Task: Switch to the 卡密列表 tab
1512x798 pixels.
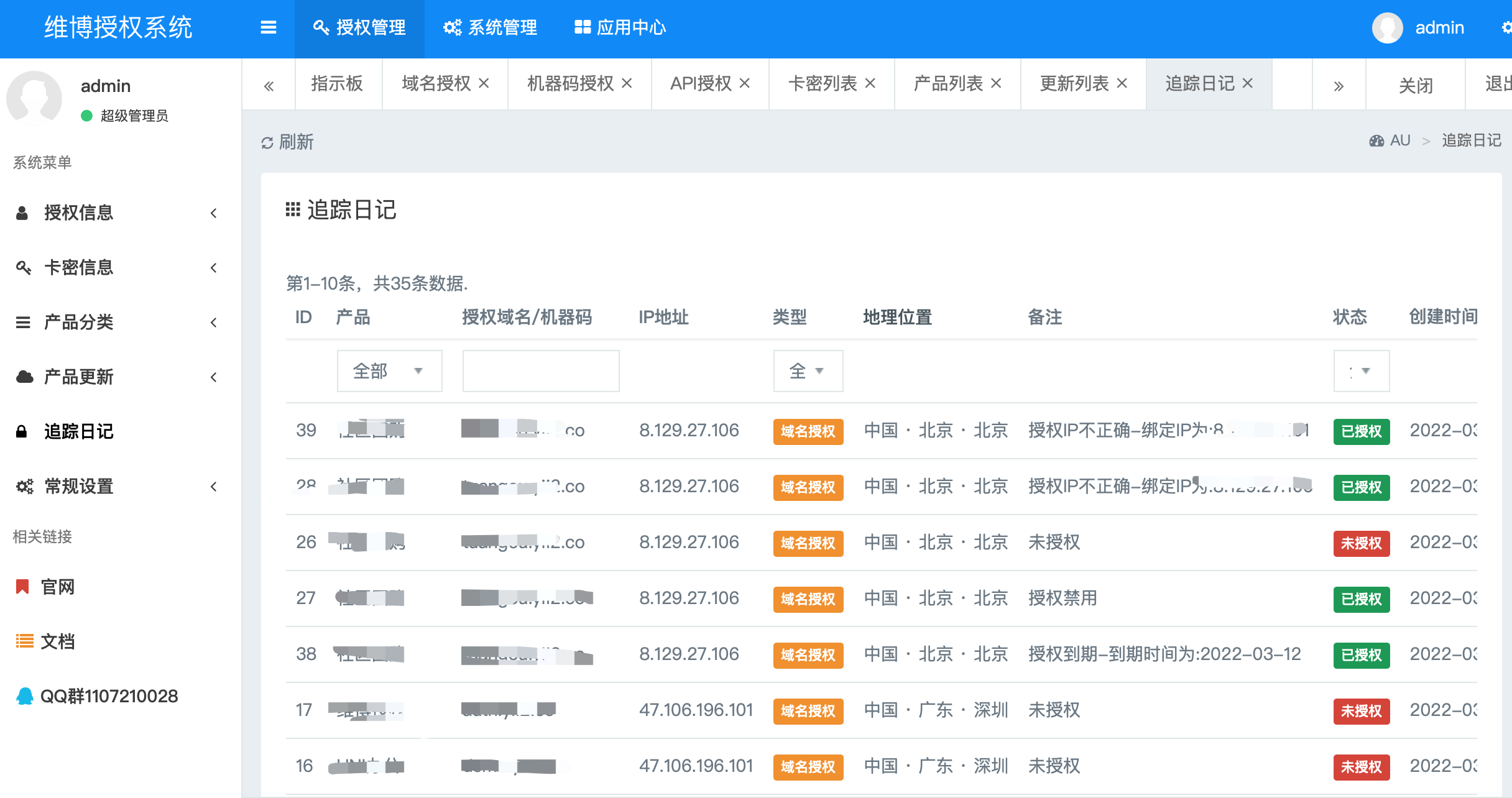Action: [x=822, y=83]
